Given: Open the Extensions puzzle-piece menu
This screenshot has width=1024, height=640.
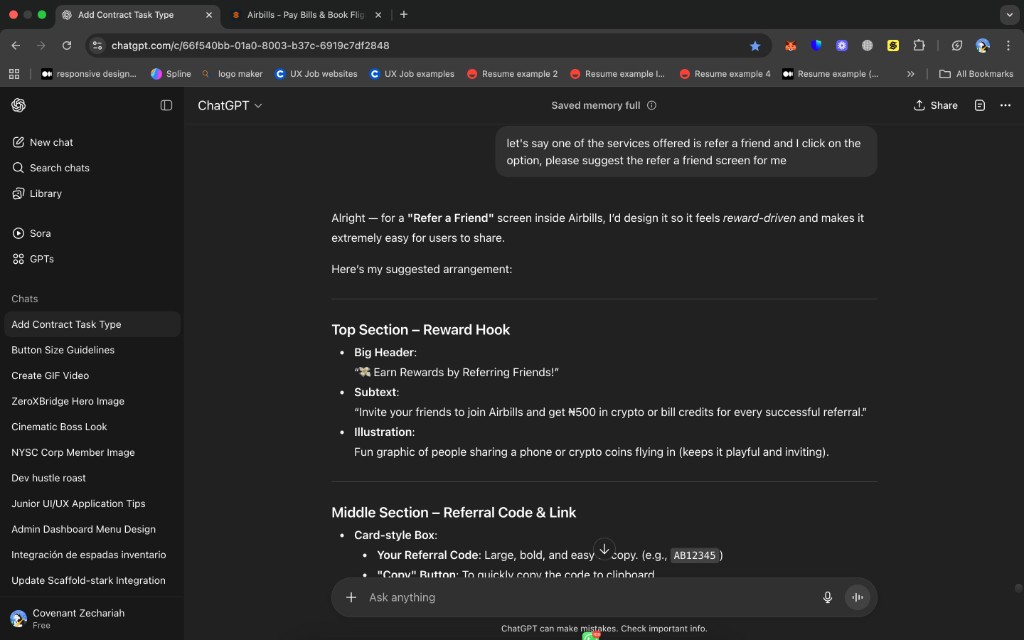Looking at the screenshot, I should pos(919,45).
